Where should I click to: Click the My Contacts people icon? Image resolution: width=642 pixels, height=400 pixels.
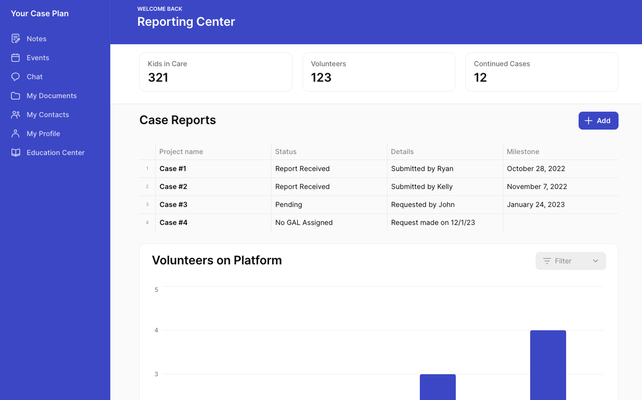15,115
